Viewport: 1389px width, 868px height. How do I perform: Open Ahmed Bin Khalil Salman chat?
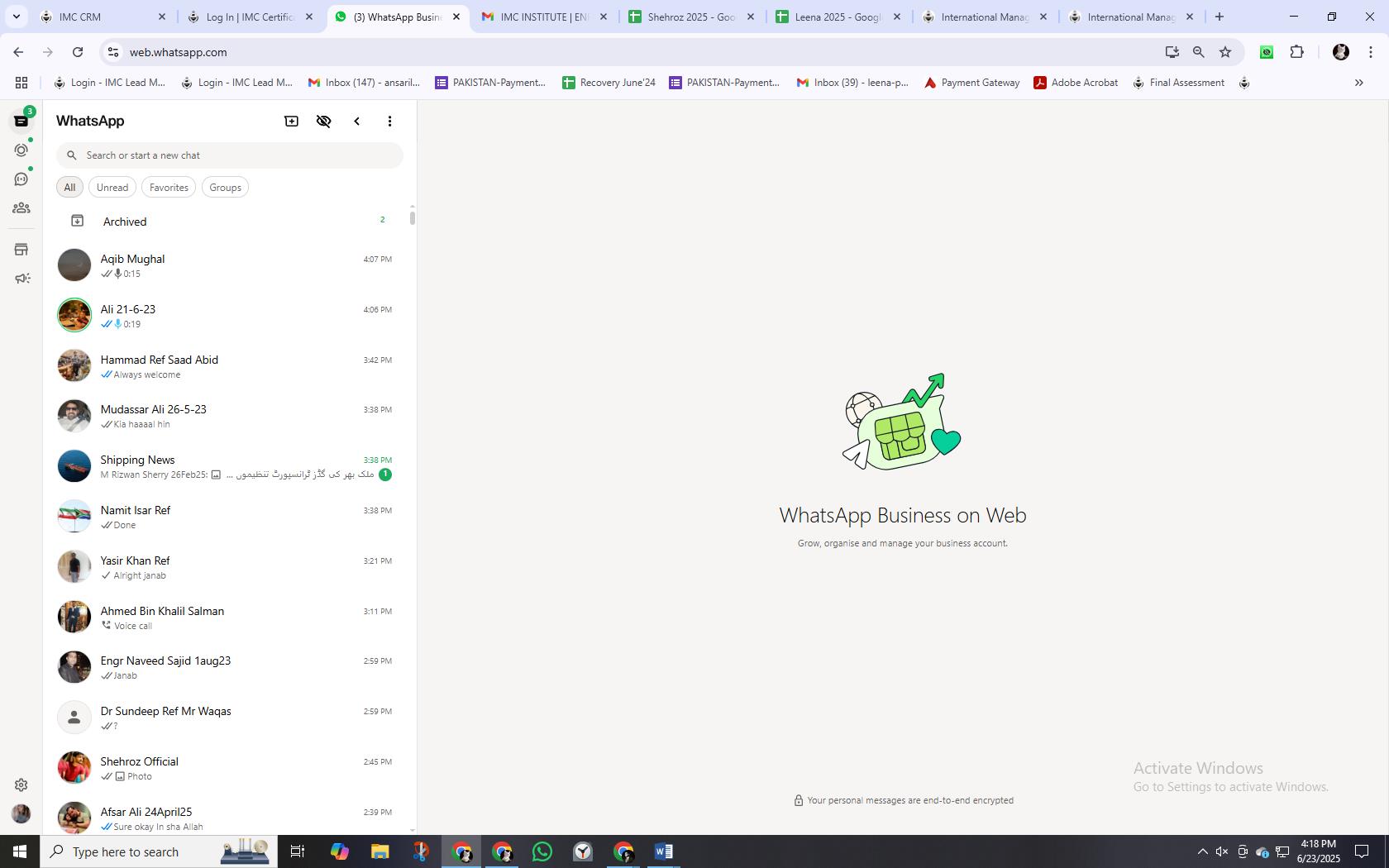(226, 618)
